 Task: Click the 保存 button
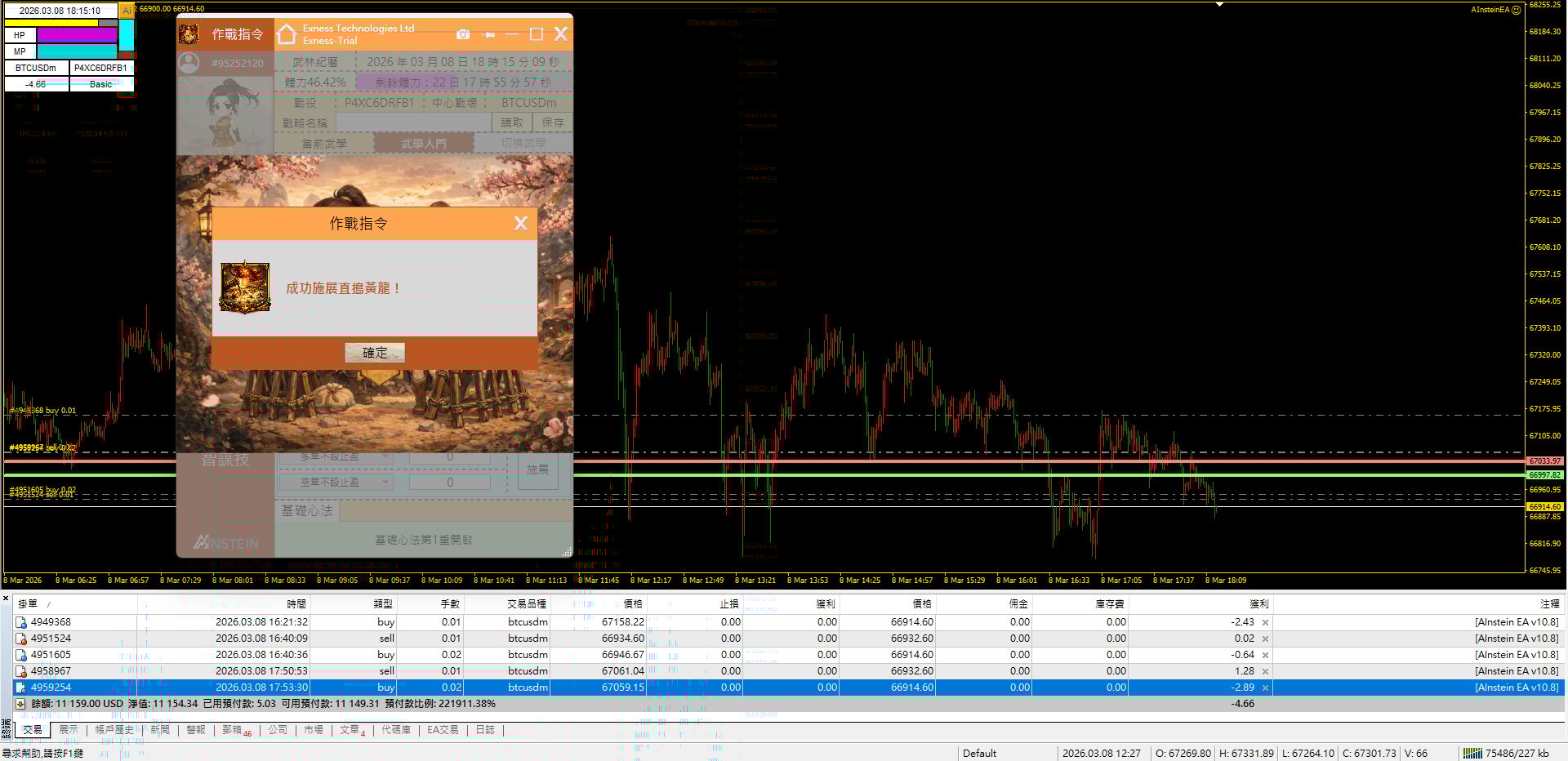click(553, 122)
